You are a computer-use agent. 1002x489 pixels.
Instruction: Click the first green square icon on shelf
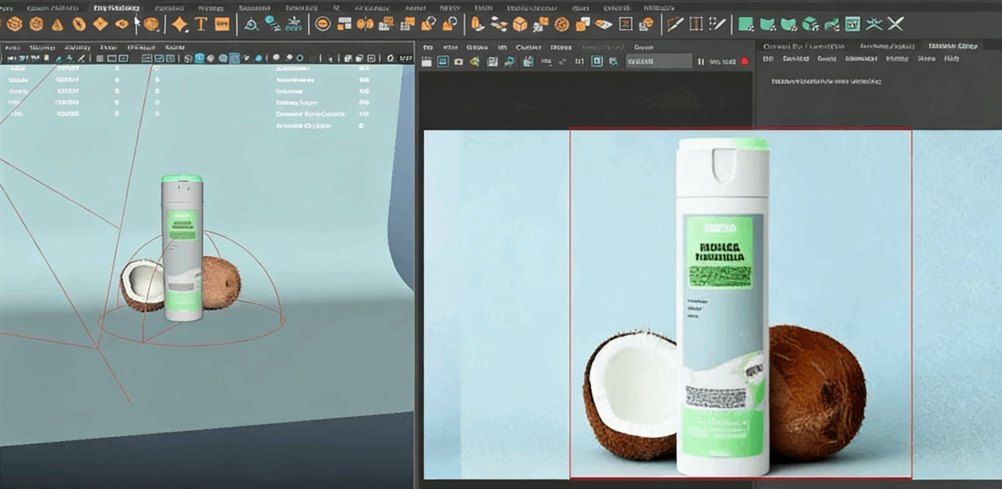coord(746,24)
